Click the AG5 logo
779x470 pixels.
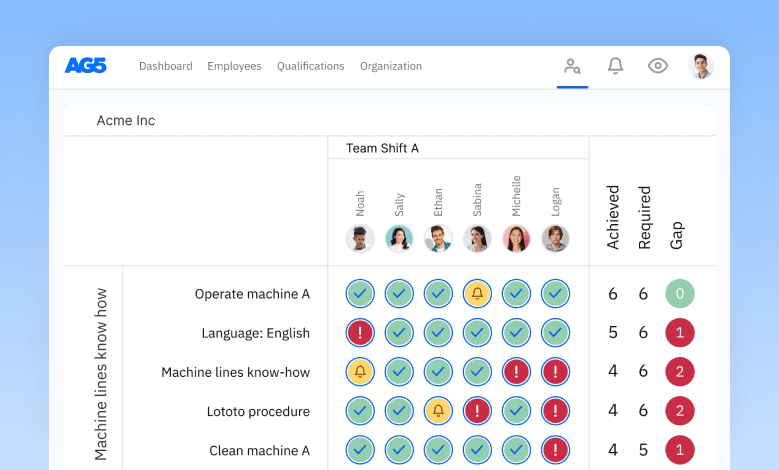(85, 66)
